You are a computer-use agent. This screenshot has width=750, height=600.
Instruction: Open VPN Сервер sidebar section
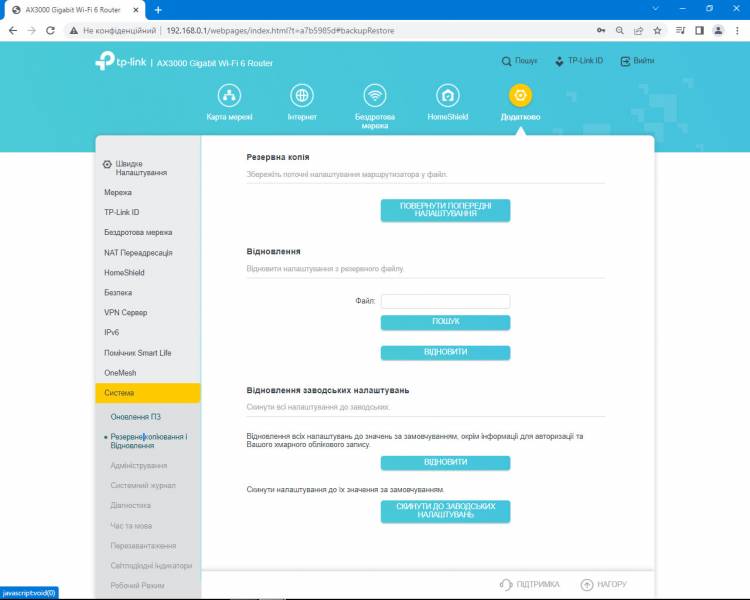(126, 312)
